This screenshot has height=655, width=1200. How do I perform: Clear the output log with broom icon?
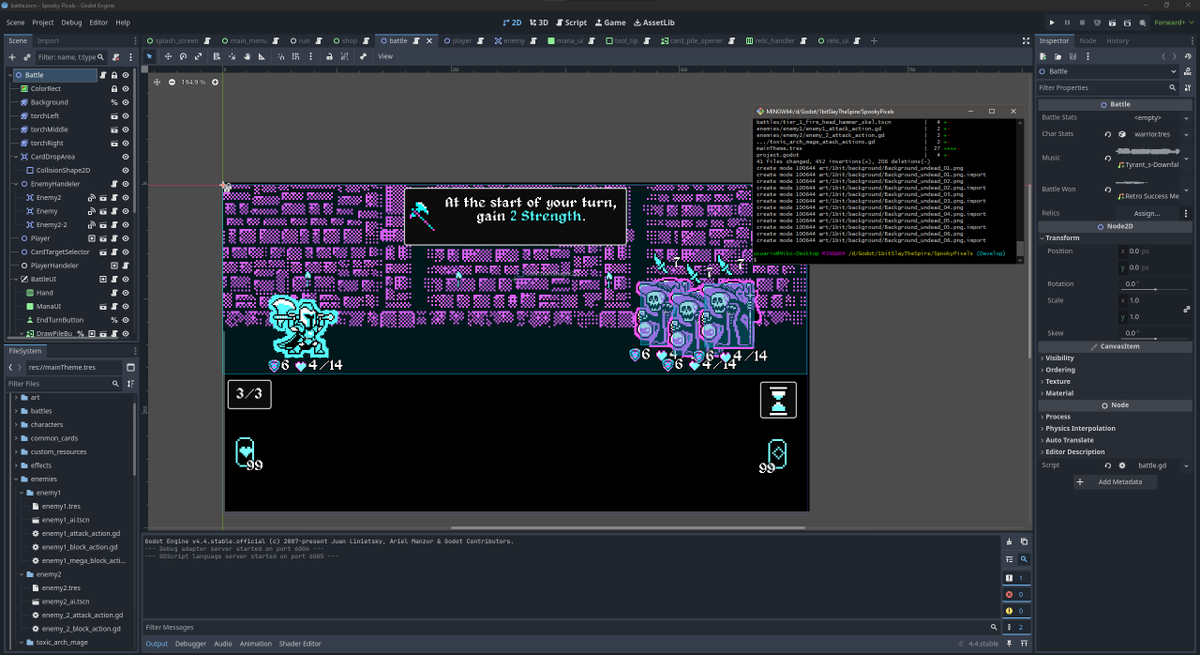[x=1009, y=541]
